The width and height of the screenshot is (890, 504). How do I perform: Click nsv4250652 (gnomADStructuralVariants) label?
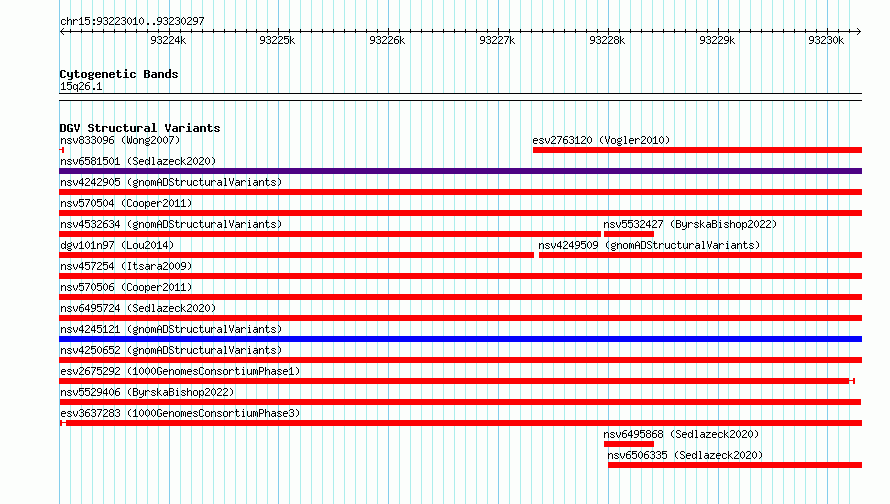171,350
